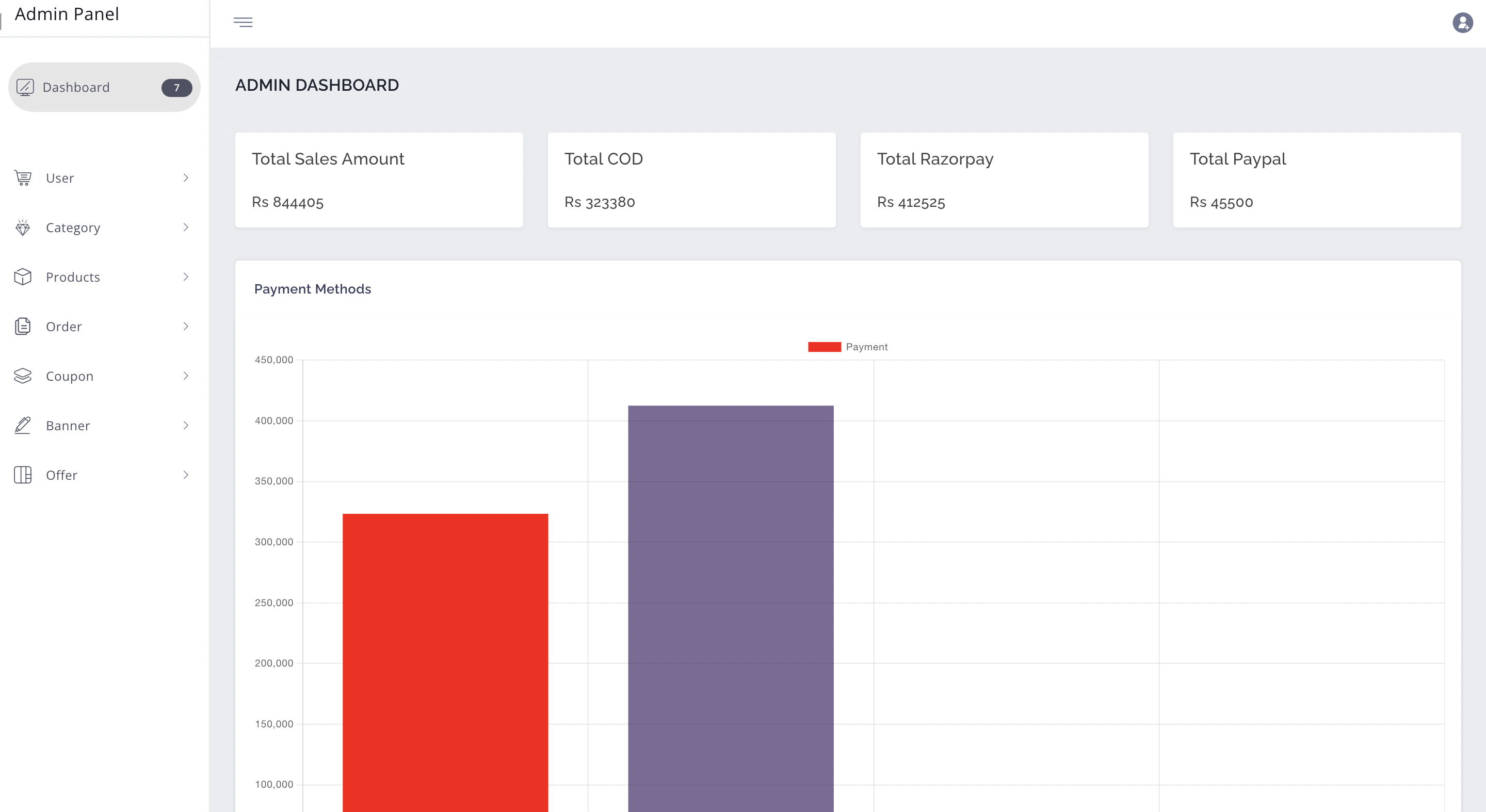Select the Category diamond icon
The image size is (1486, 812).
[23, 227]
